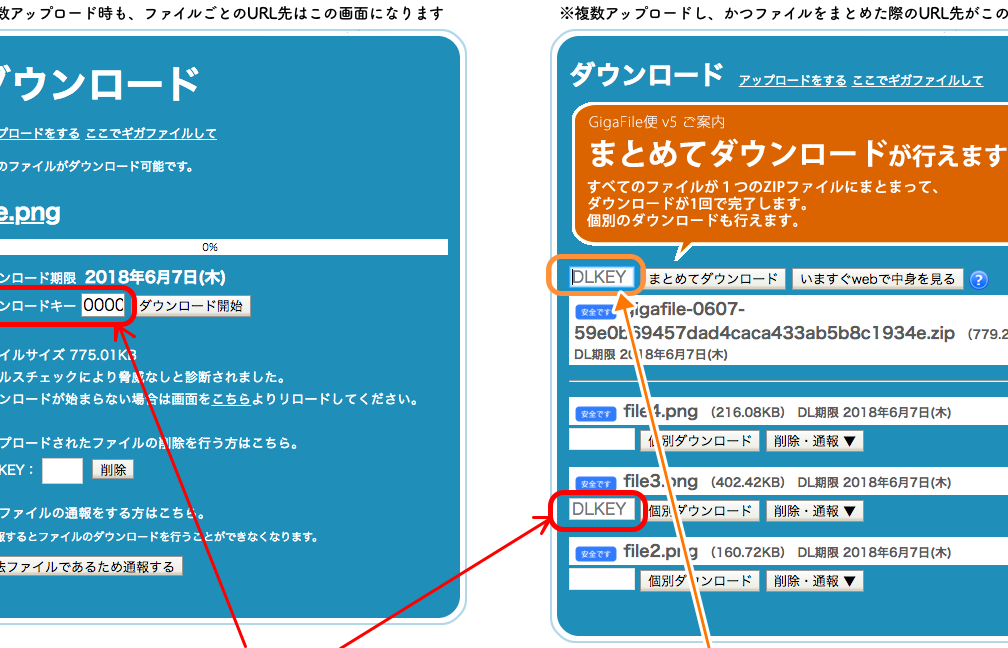Click the 安全です badge next to file3.png
The image size is (1008, 648).
pos(594,483)
